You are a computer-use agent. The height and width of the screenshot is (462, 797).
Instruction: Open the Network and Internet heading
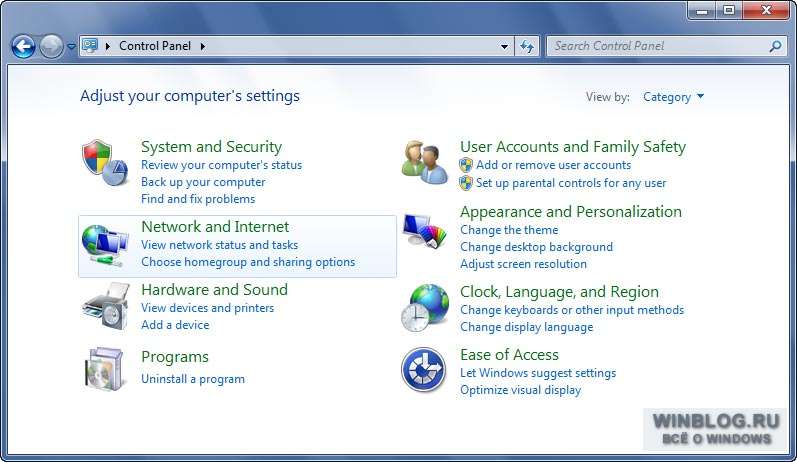215,227
